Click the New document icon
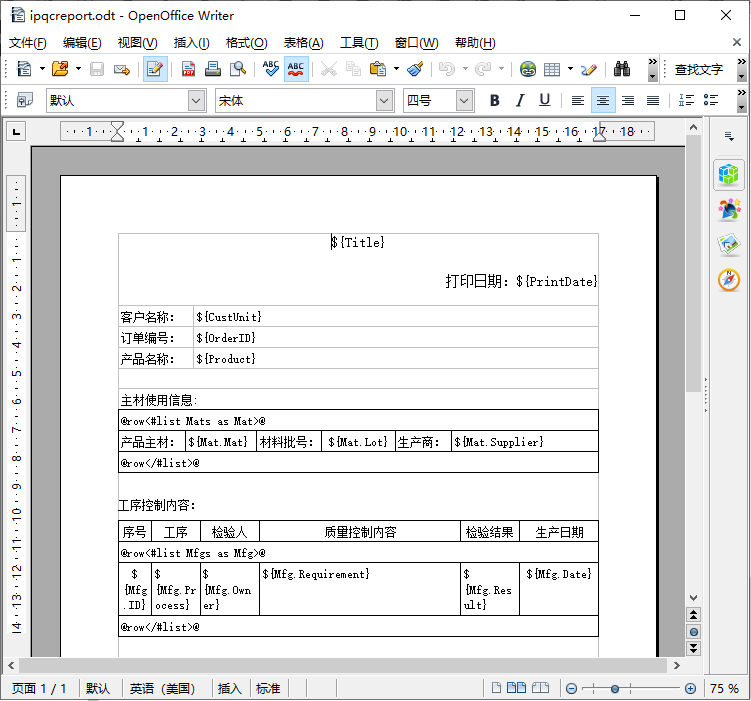Viewport: 751px width, 701px height. click(x=24, y=69)
